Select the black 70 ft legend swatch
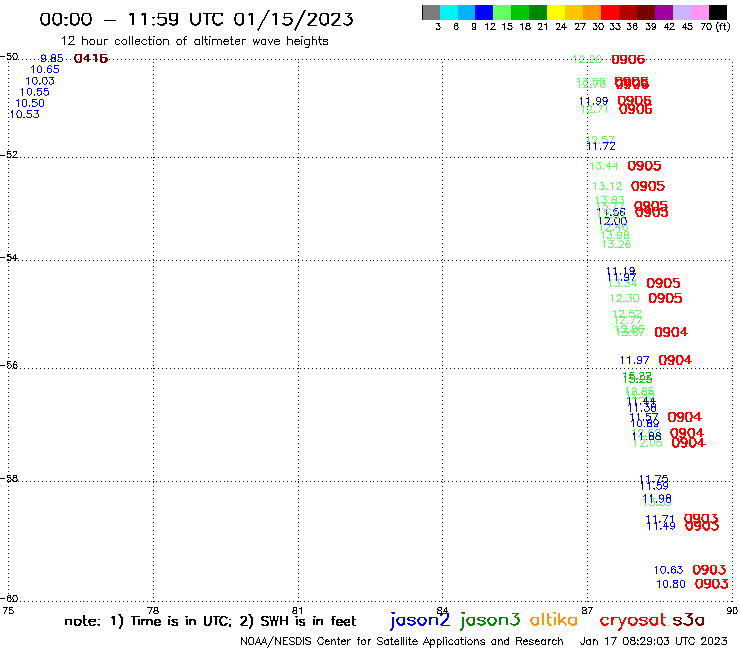Viewport: 740px width, 650px height. [717, 12]
